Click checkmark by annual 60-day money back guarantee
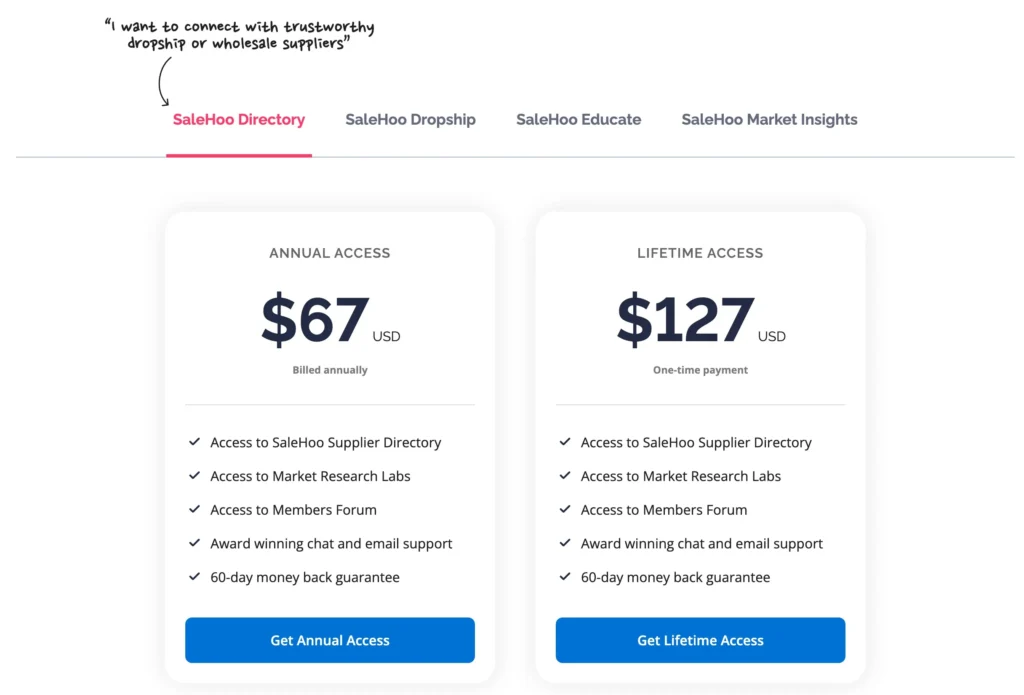This screenshot has height=695, width=1024. pyautogui.click(x=194, y=577)
